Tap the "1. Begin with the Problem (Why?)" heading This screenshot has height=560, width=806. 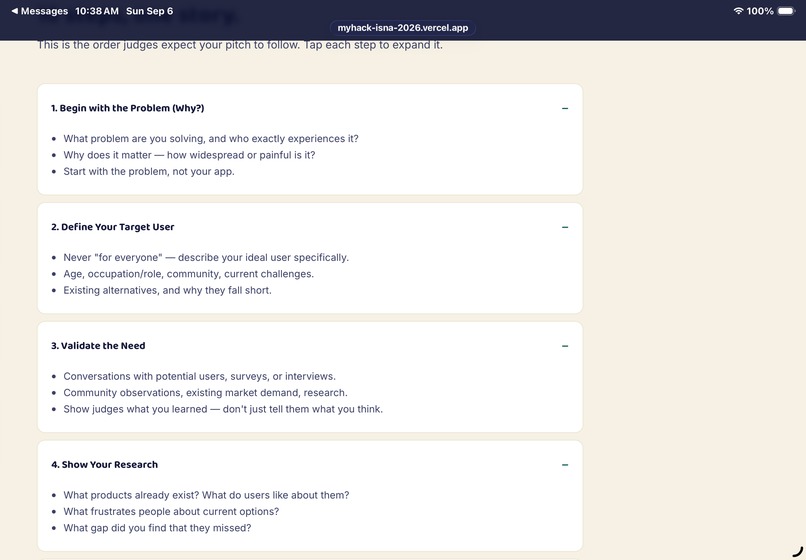[x=127, y=108]
